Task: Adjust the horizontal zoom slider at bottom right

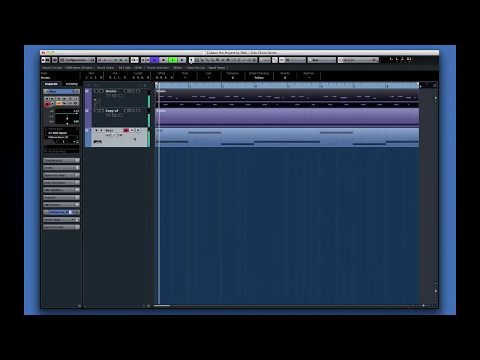Action: coord(424,306)
